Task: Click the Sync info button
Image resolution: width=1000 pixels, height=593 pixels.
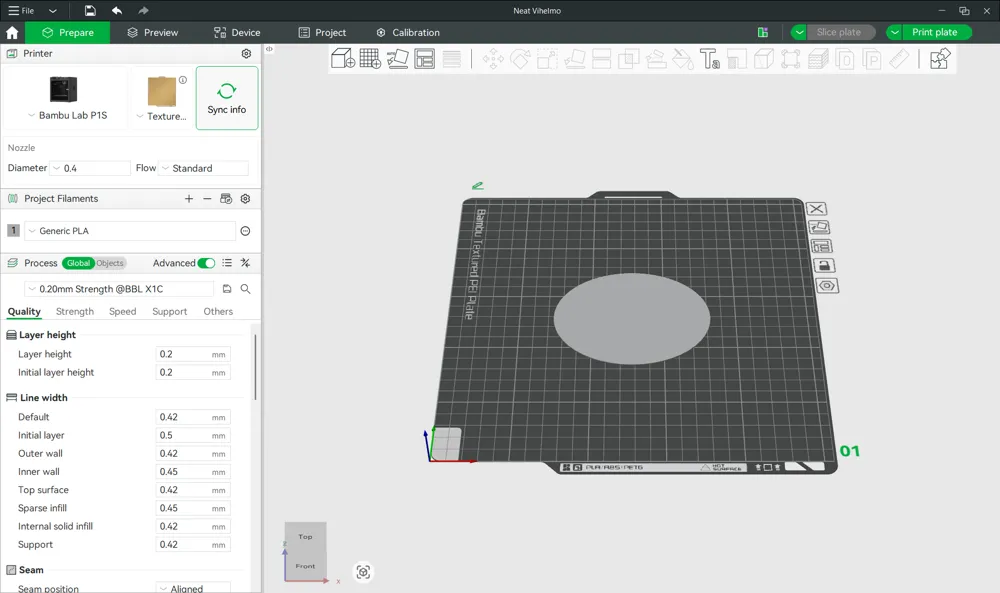Action: [x=227, y=98]
